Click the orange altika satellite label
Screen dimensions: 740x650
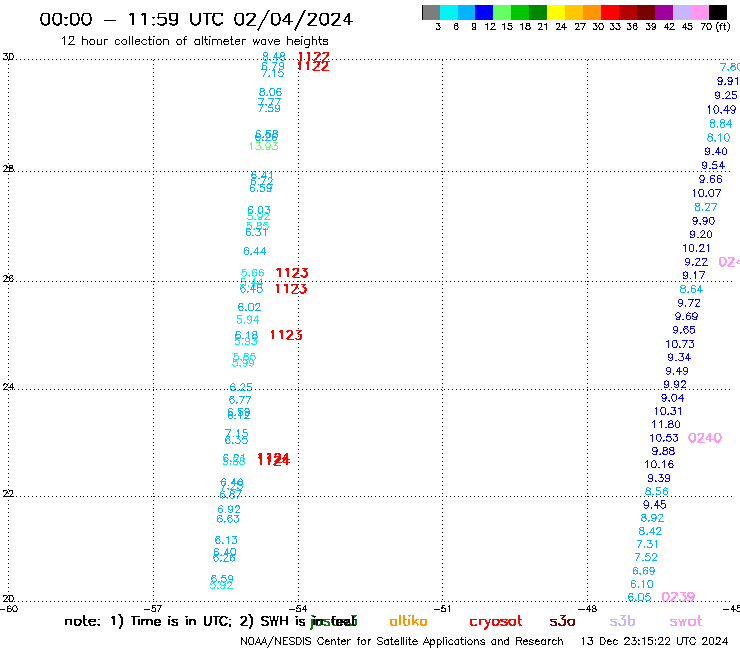coord(408,621)
